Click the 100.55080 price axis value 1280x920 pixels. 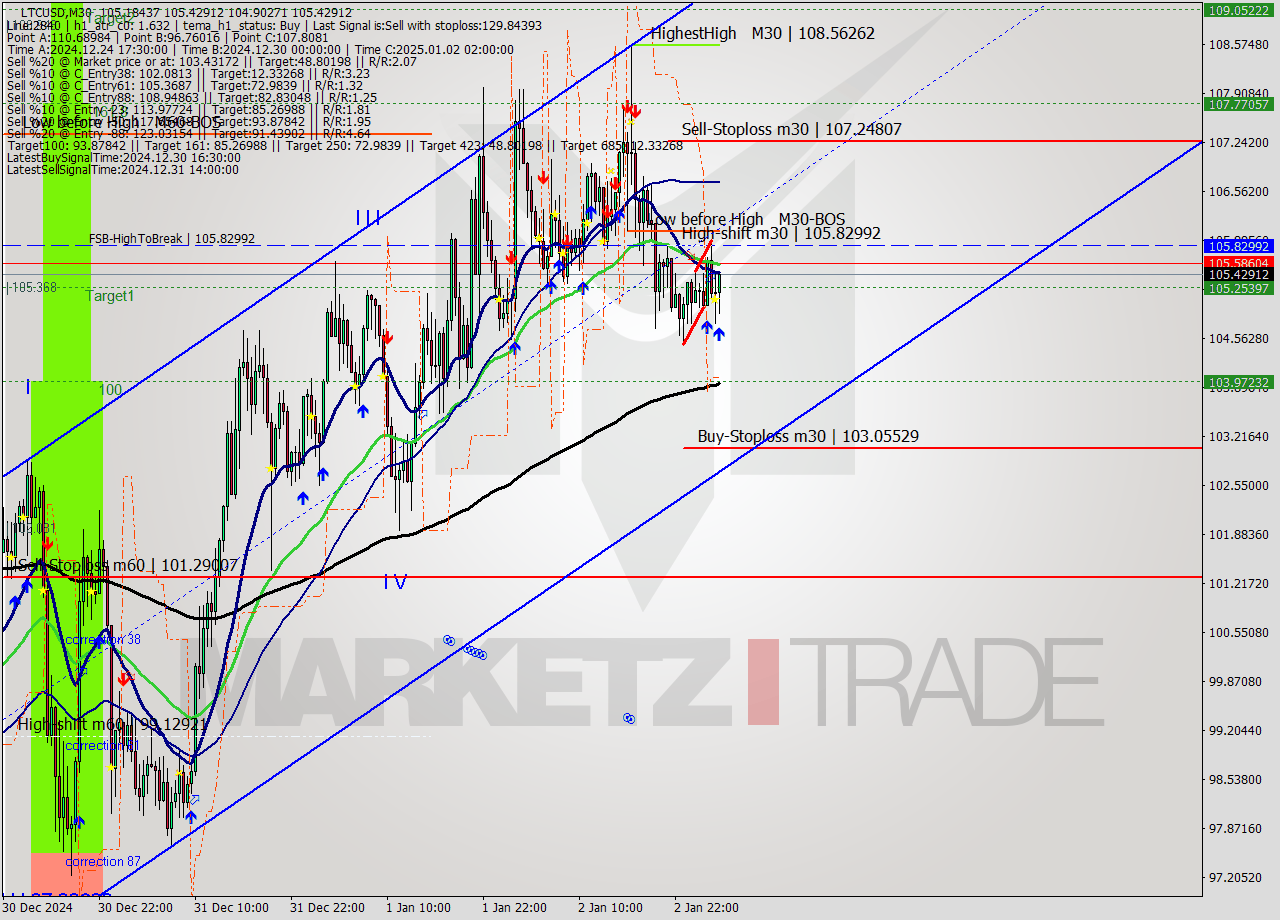(x=1238, y=633)
